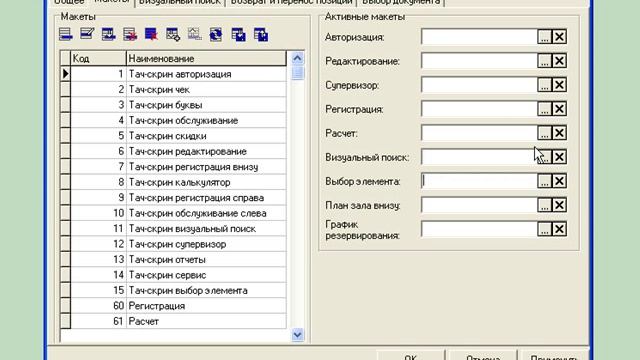Browse layouts for График резервирования ... button

click(544, 229)
